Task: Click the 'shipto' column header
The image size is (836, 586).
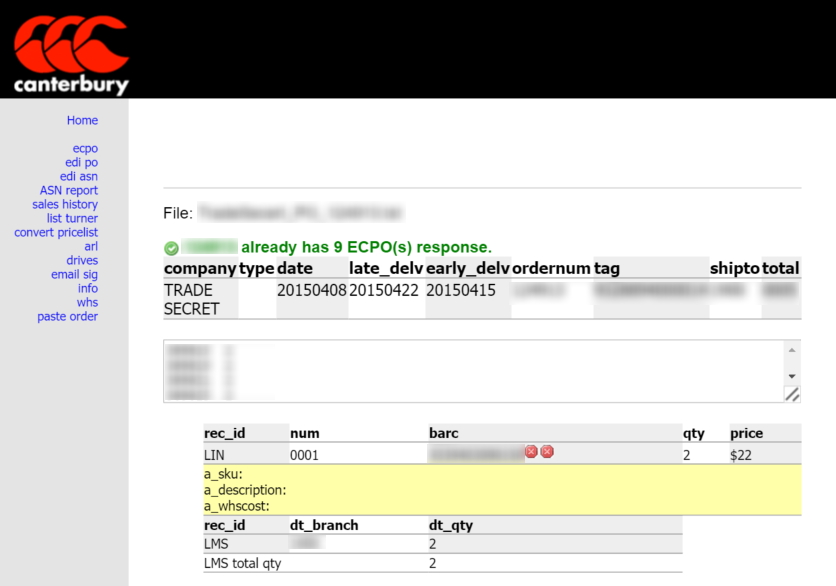Action: (x=735, y=268)
